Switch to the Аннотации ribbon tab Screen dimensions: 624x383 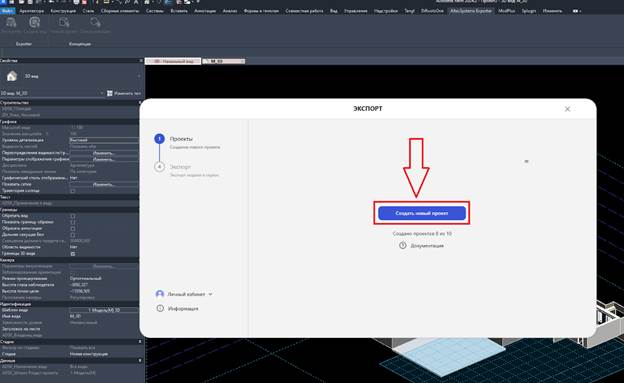(x=205, y=11)
